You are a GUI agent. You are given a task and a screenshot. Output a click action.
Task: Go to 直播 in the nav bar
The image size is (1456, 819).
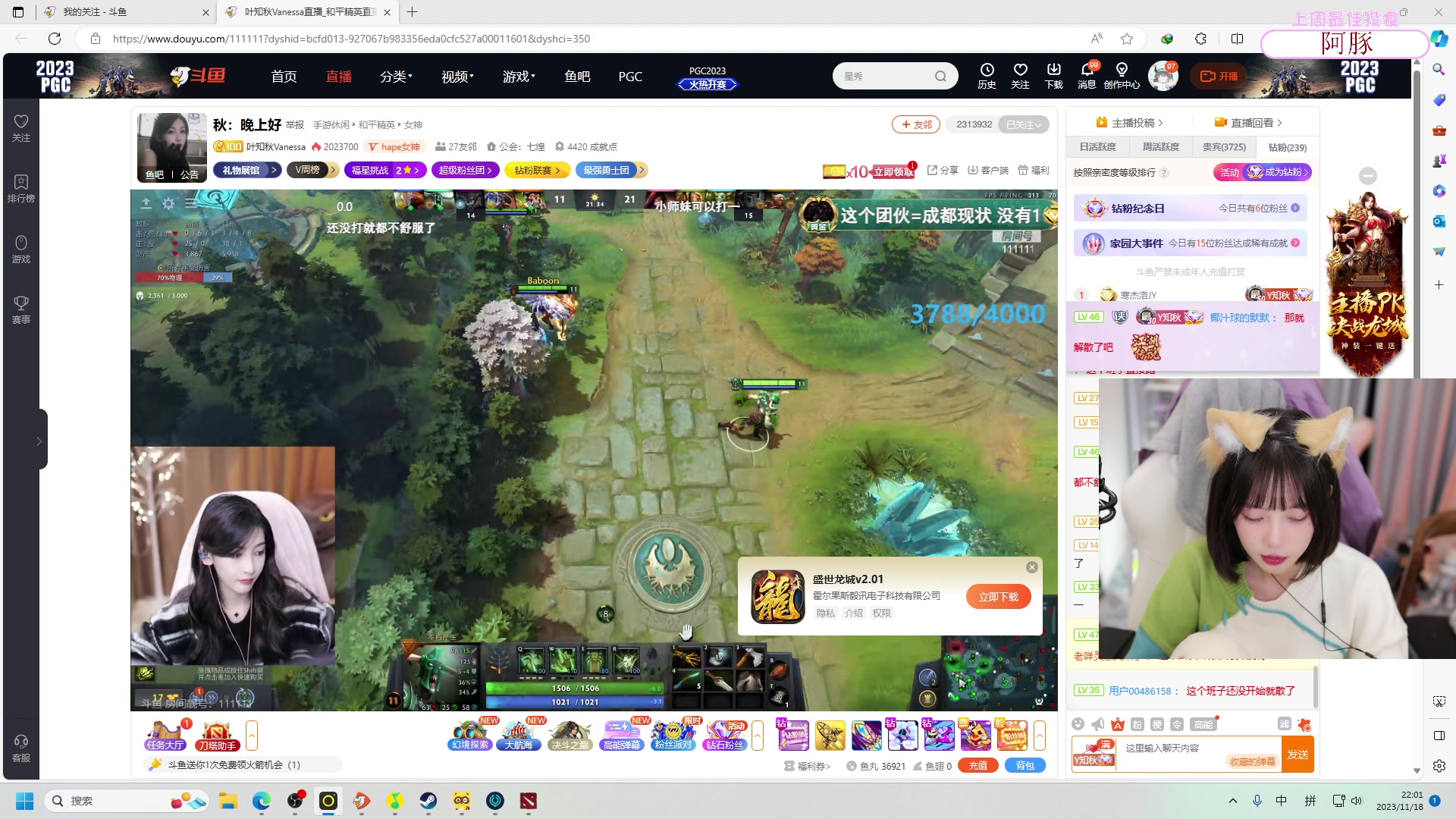click(338, 76)
